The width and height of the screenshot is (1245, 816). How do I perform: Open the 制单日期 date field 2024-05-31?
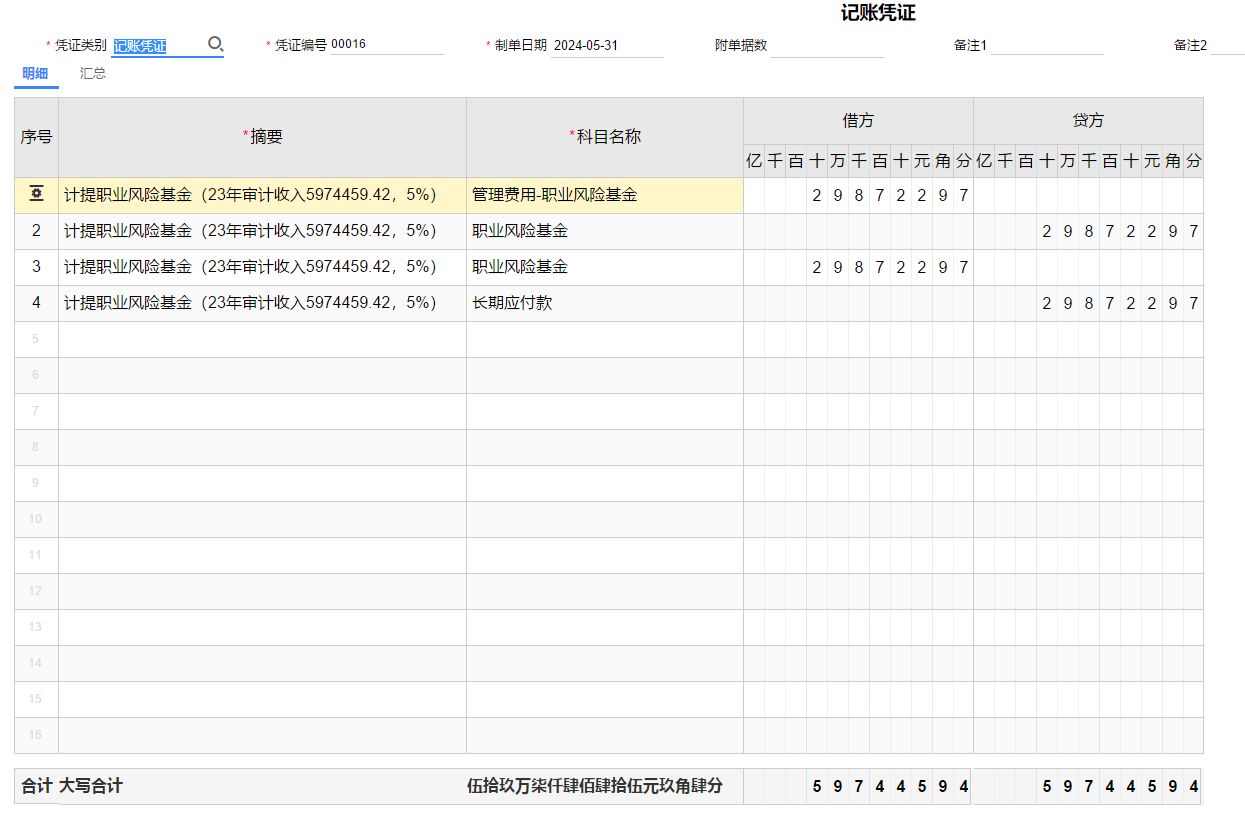pyautogui.click(x=606, y=46)
